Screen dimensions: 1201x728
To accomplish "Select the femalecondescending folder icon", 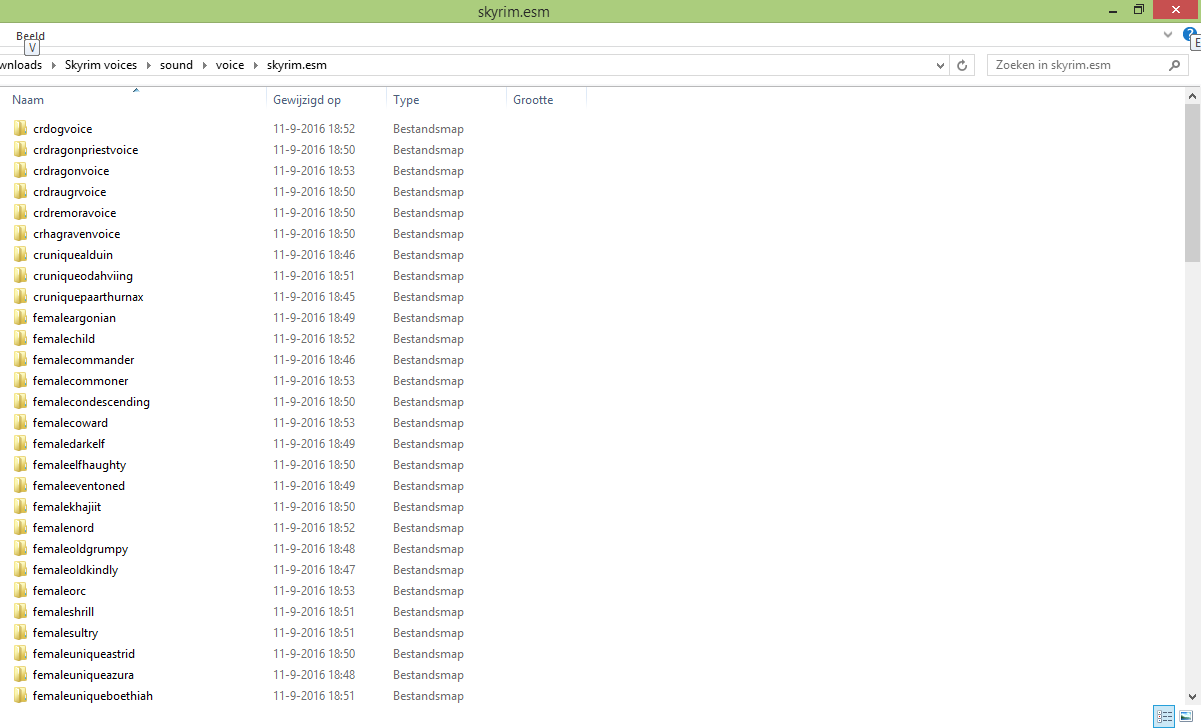I will pos(20,402).
